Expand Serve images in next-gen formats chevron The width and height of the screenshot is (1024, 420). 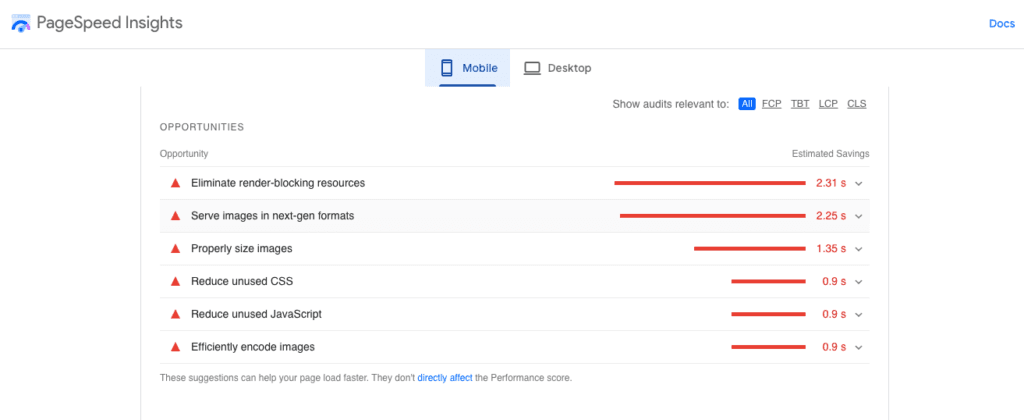tap(858, 217)
